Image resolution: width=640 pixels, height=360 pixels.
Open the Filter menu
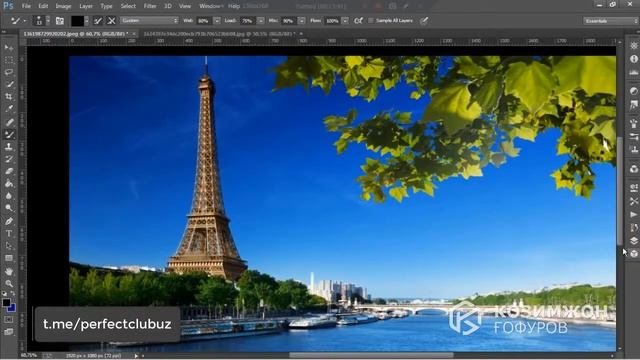click(150, 6)
